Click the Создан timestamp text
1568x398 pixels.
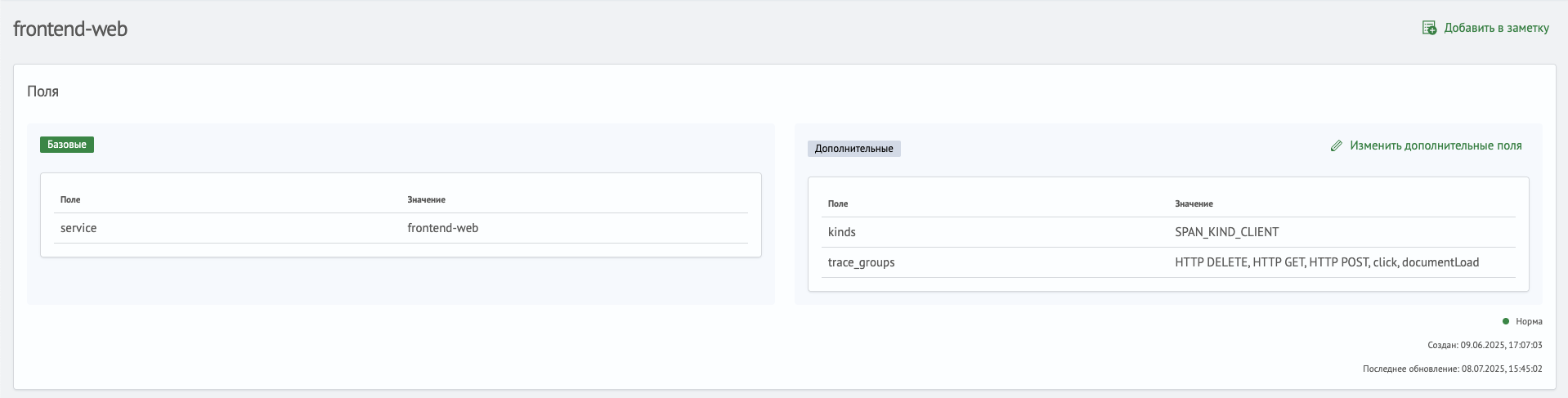(x=1485, y=345)
